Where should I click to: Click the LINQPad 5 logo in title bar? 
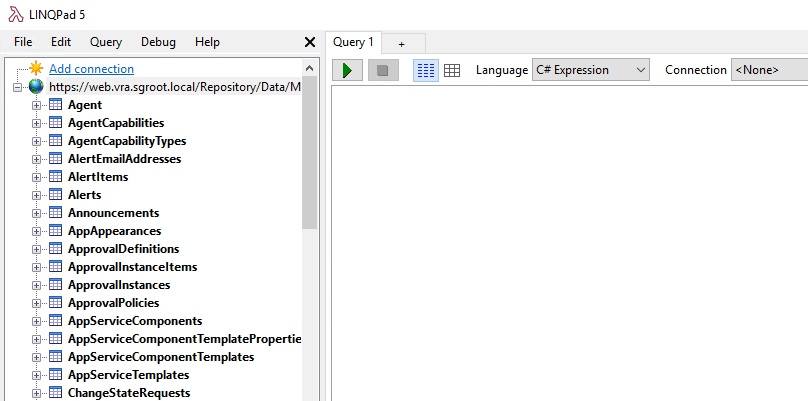pyautogui.click(x=15, y=14)
